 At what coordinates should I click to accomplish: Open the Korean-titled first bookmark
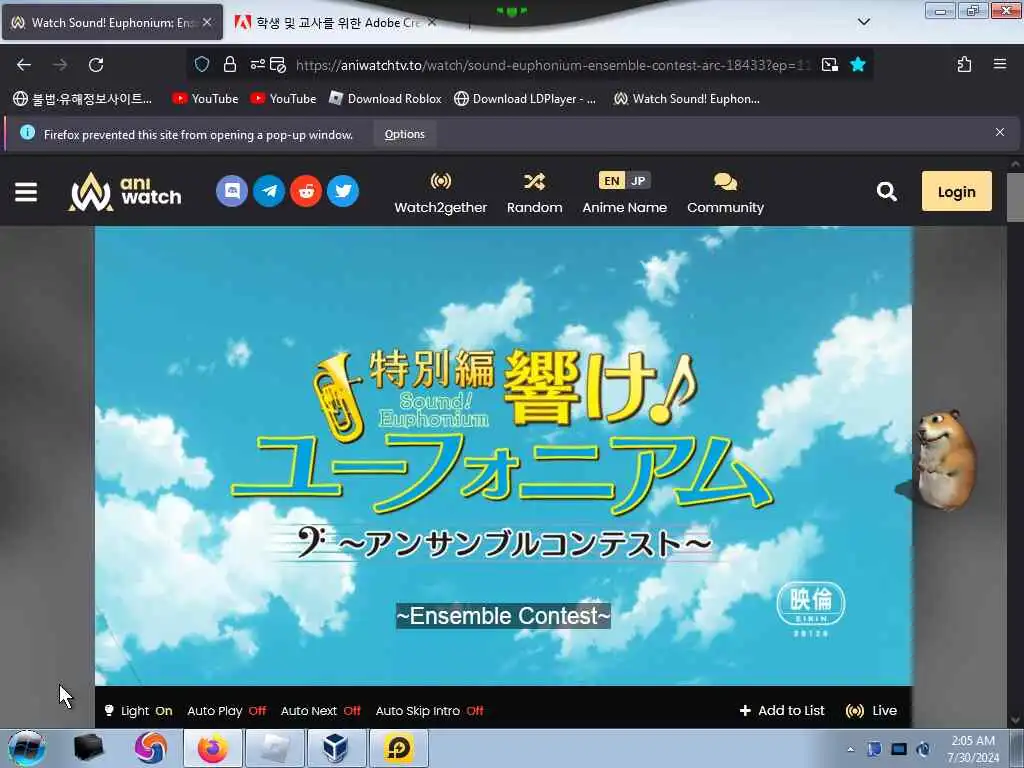point(82,99)
